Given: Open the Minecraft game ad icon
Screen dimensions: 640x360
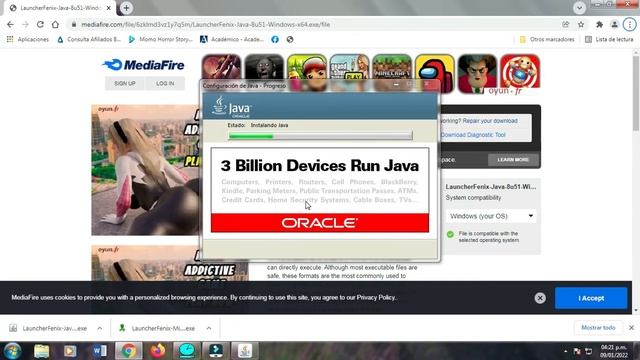Looking at the screenshot, I should [392, 67].
